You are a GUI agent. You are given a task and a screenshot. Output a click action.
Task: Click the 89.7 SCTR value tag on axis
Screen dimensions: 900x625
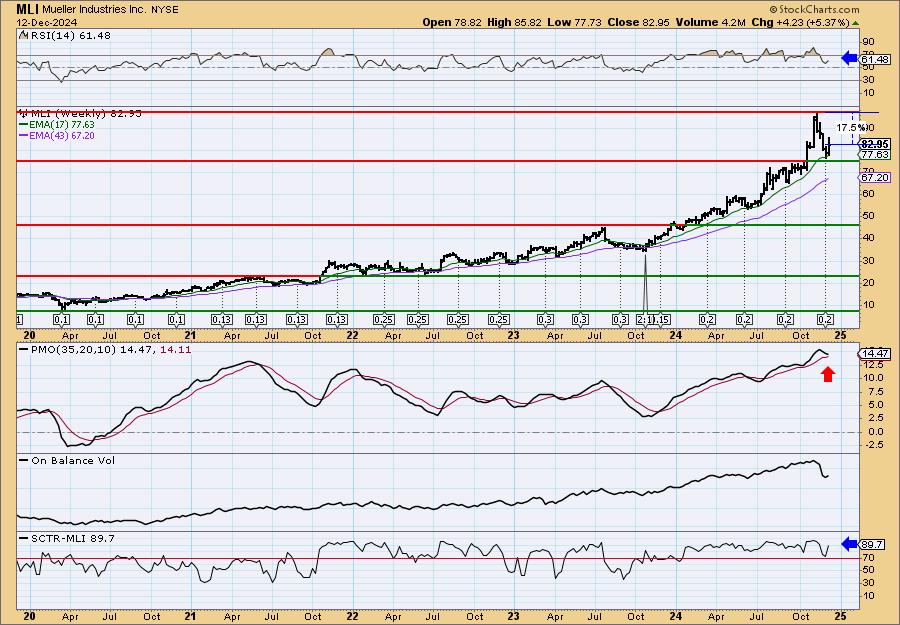point(872,545)
